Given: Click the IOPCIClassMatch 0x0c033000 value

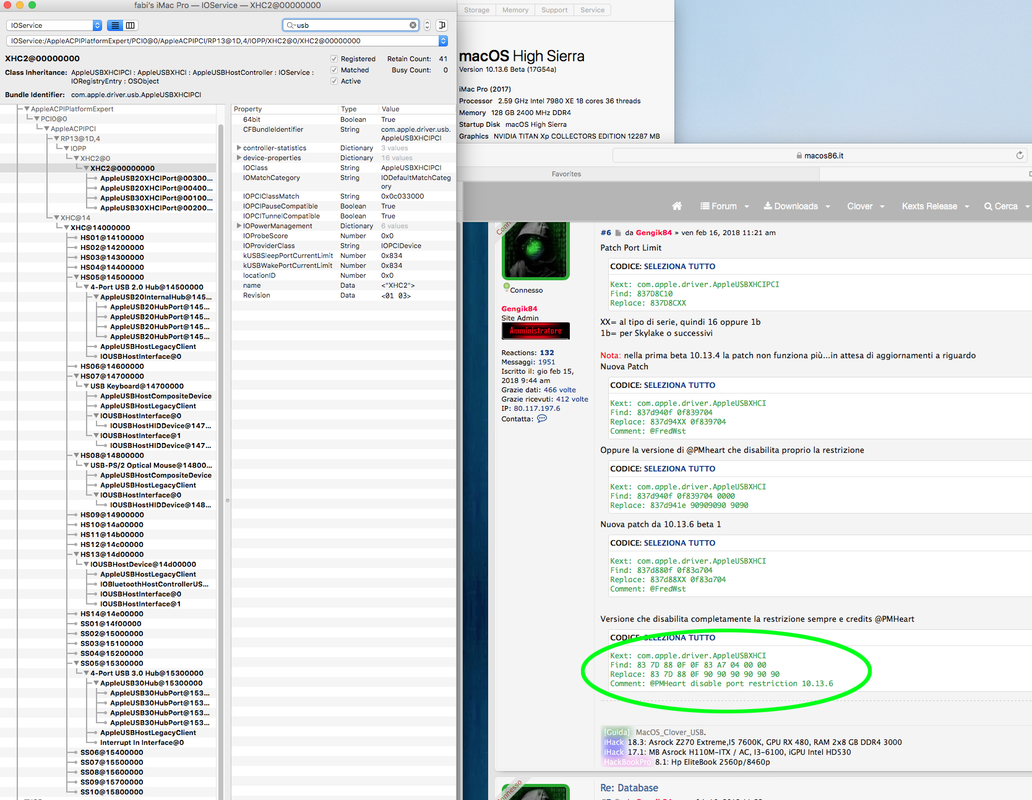Looking at the screenshot, I should [x=402, y=196].
